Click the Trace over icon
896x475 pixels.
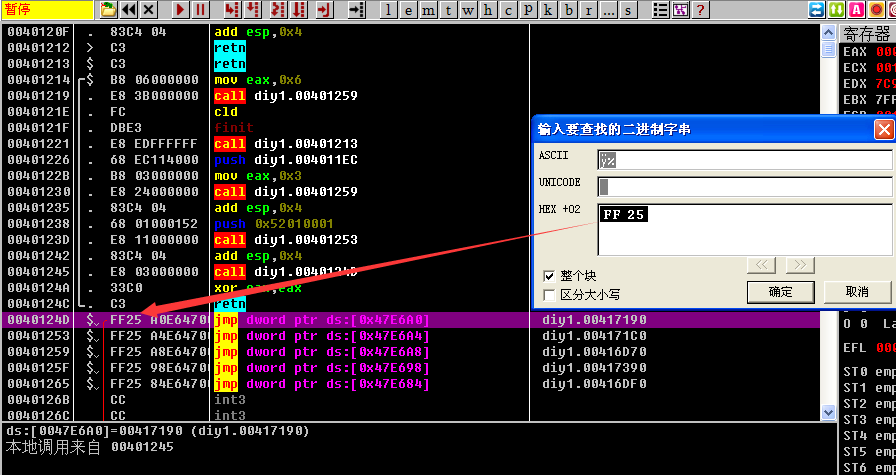point(298,10)
